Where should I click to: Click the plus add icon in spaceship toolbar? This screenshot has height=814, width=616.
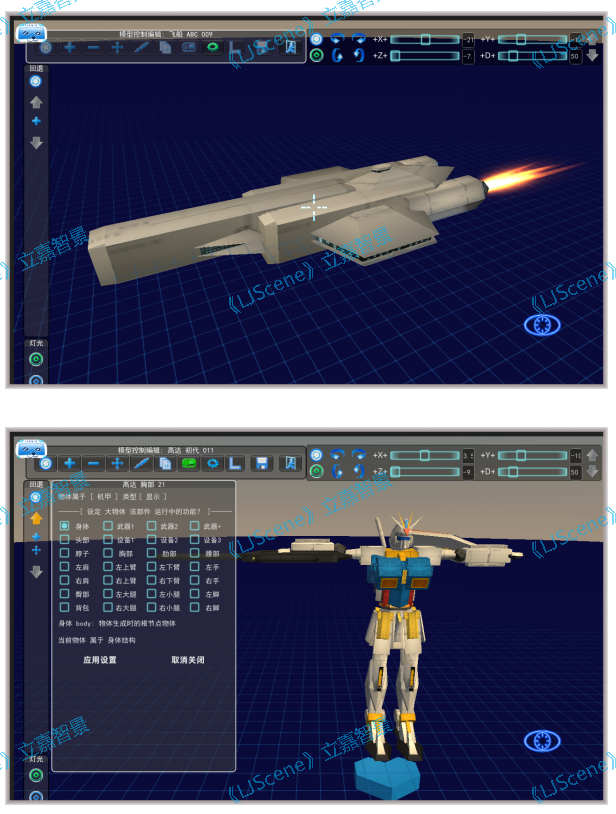tap(70, 47)
